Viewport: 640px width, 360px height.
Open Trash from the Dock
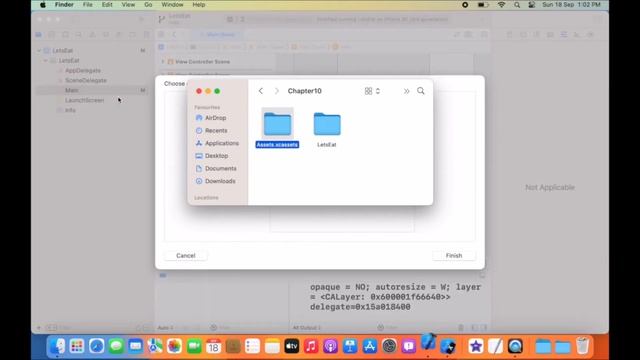(583, 347)
